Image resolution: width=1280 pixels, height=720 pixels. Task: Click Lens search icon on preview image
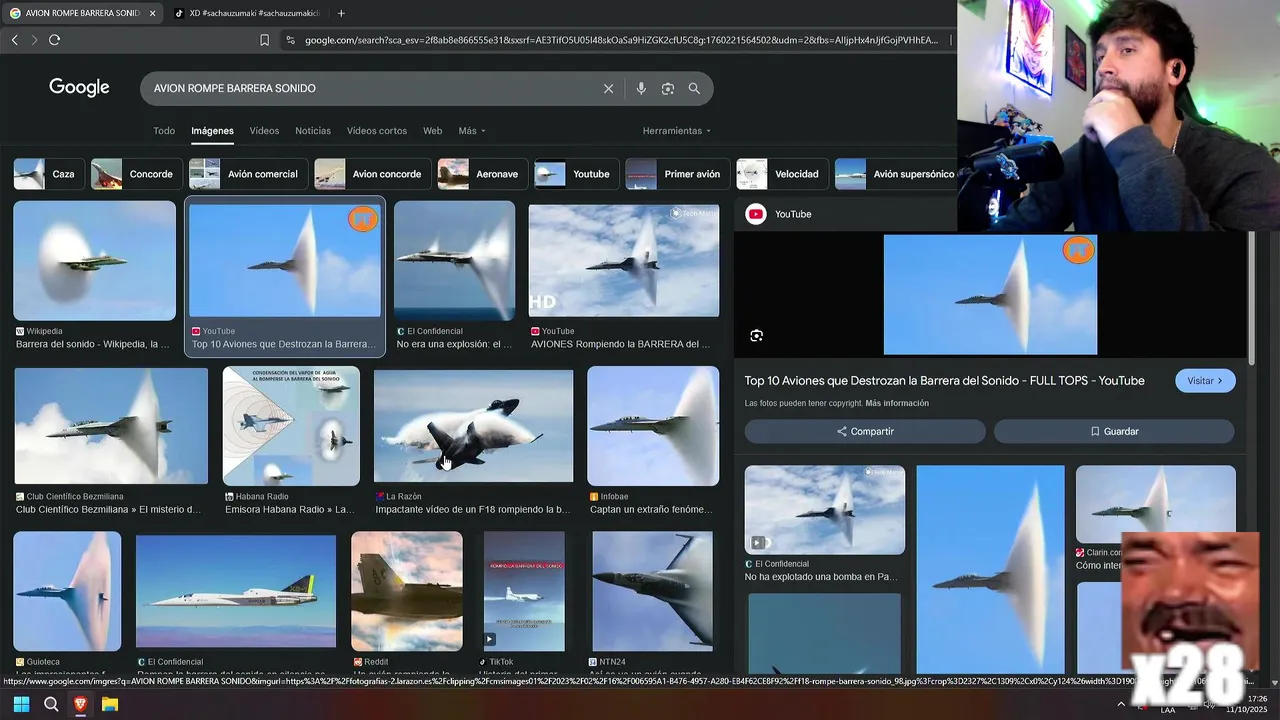[x=757, y=336]
